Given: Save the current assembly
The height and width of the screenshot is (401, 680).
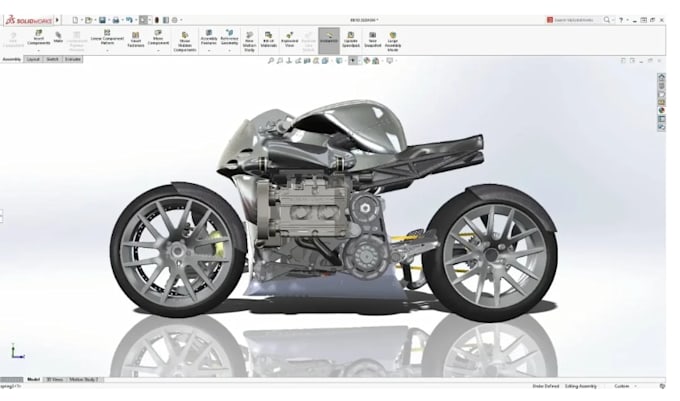Looking at the screenshot, I should (102, 20).
